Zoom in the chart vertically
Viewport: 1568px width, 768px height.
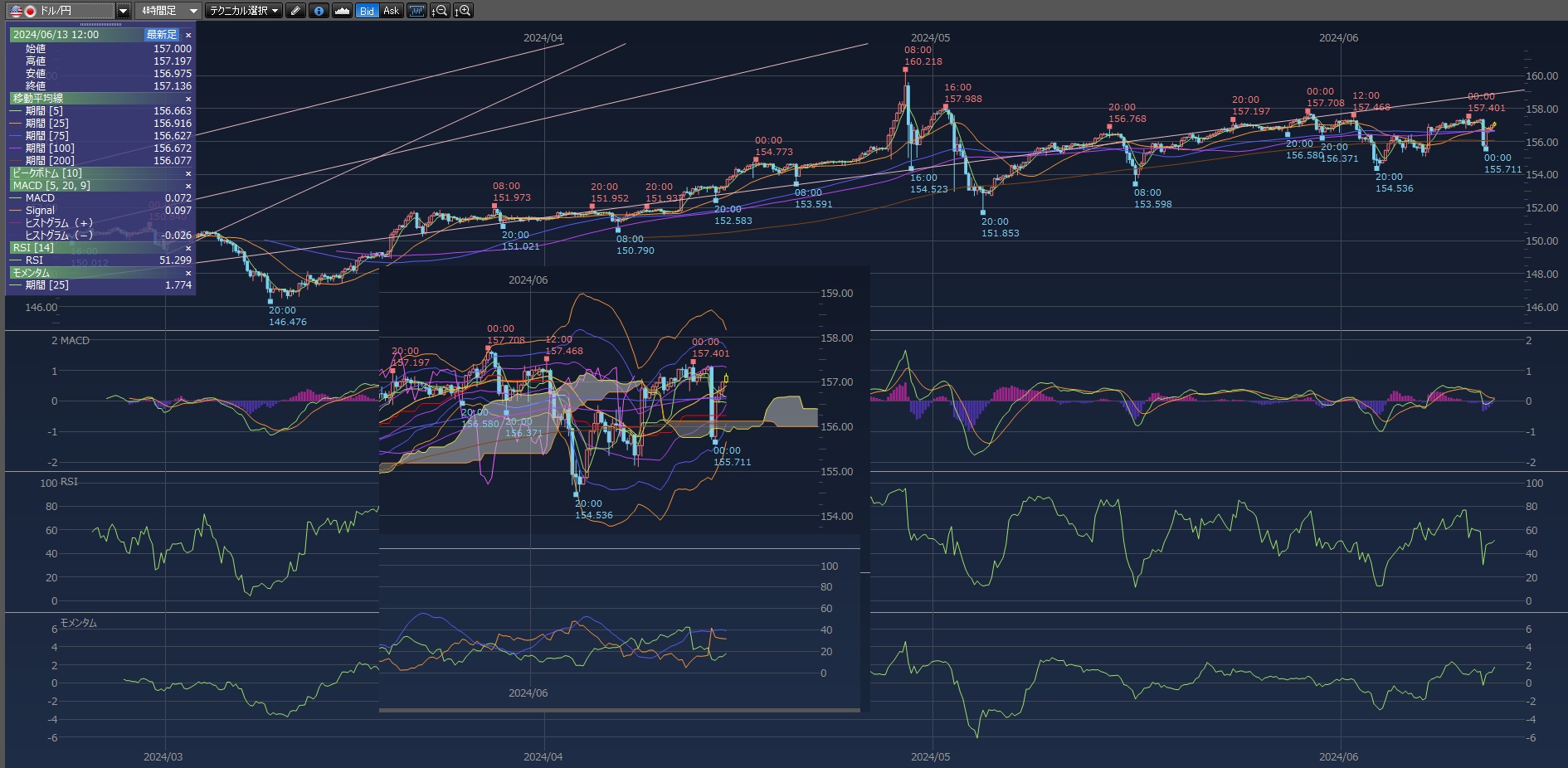[464, 11]
